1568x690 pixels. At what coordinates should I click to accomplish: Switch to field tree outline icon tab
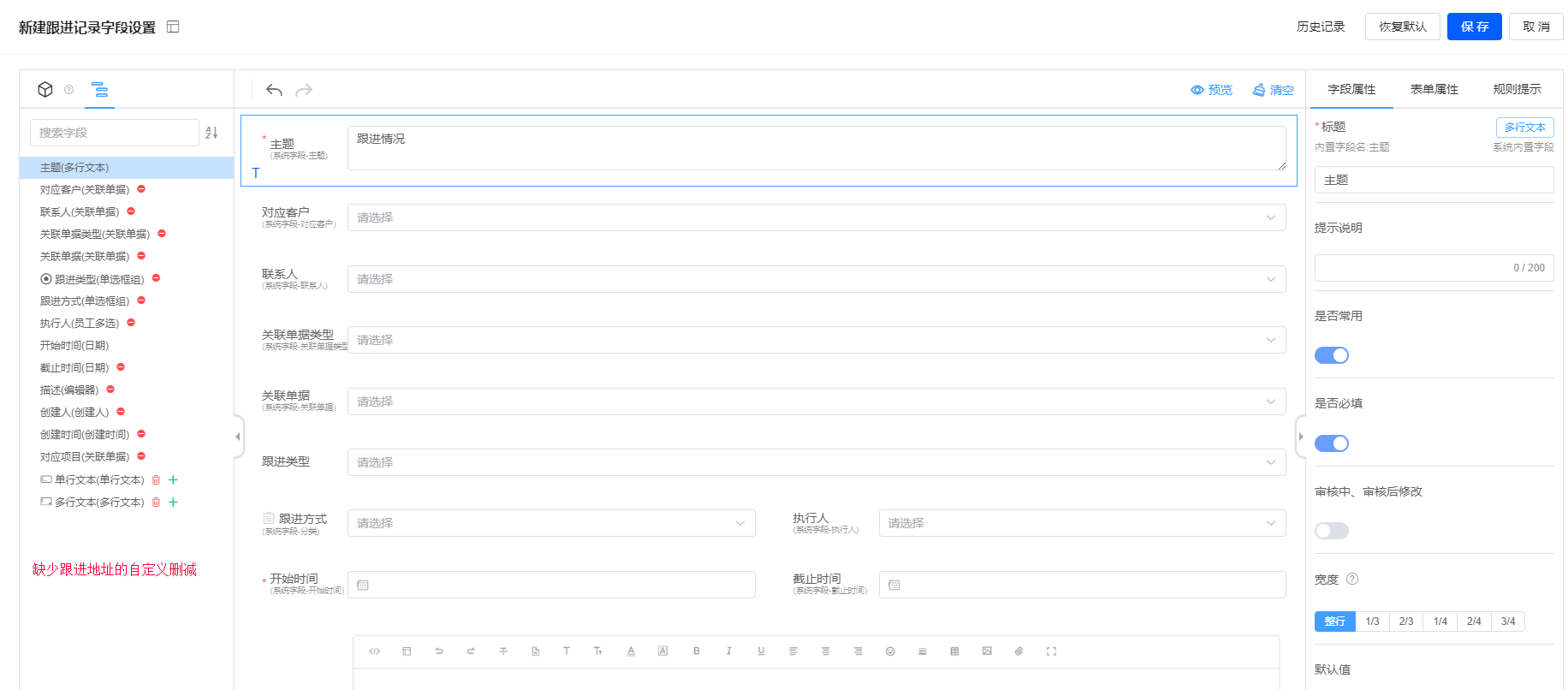[100, 89]
